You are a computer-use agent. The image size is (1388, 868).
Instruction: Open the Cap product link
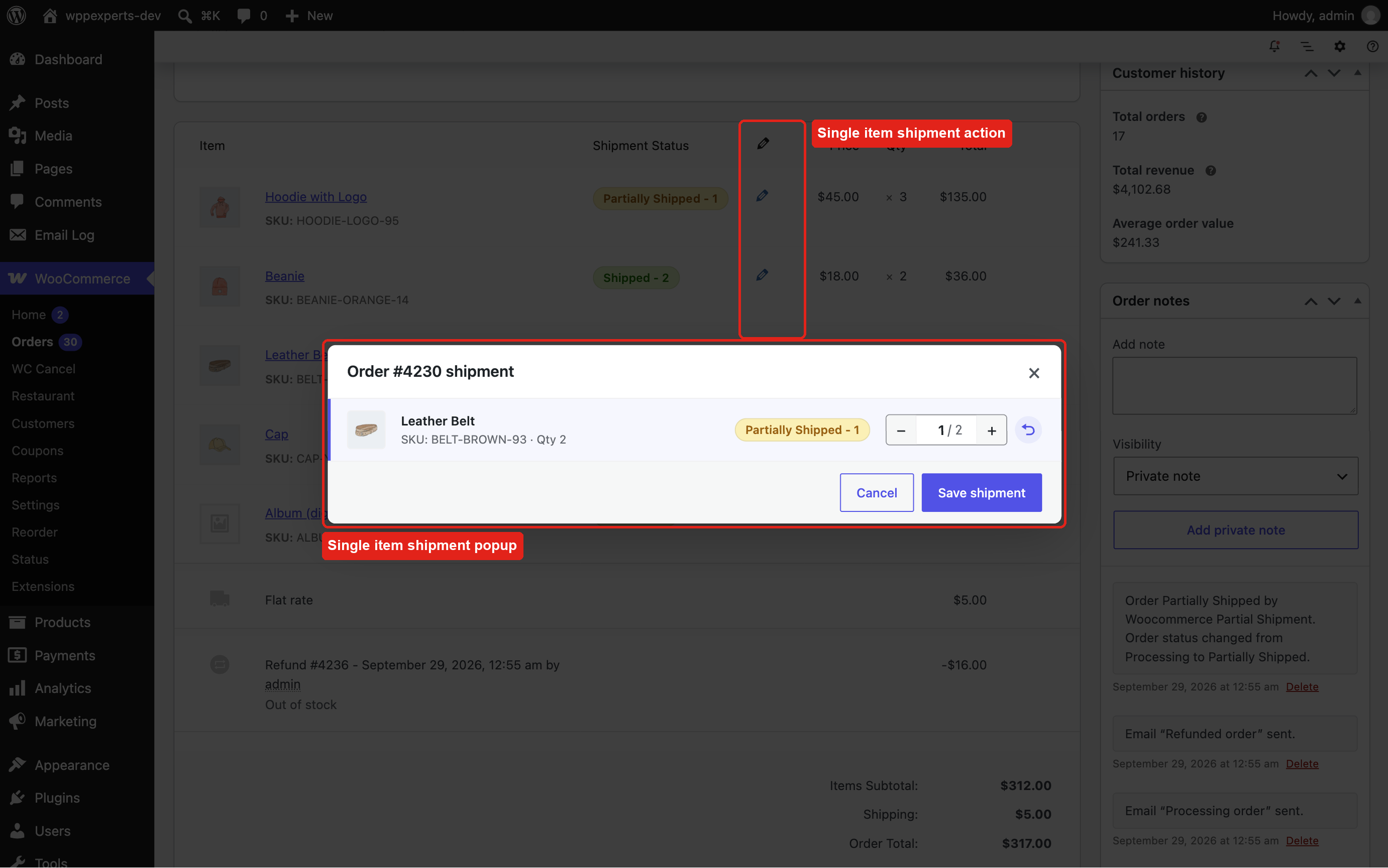[x=277, y=434]
